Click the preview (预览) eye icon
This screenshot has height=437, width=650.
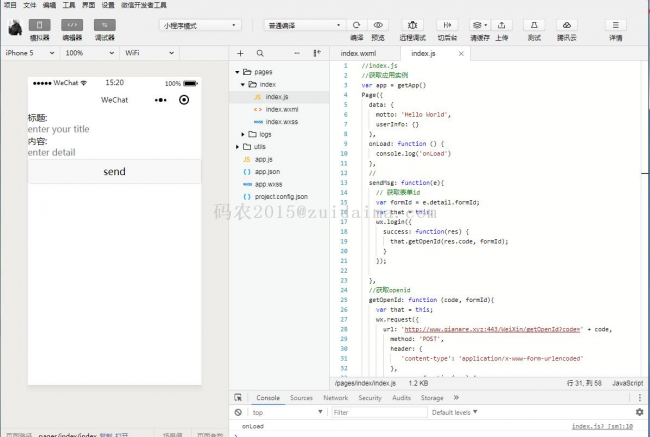pos(378,24)
